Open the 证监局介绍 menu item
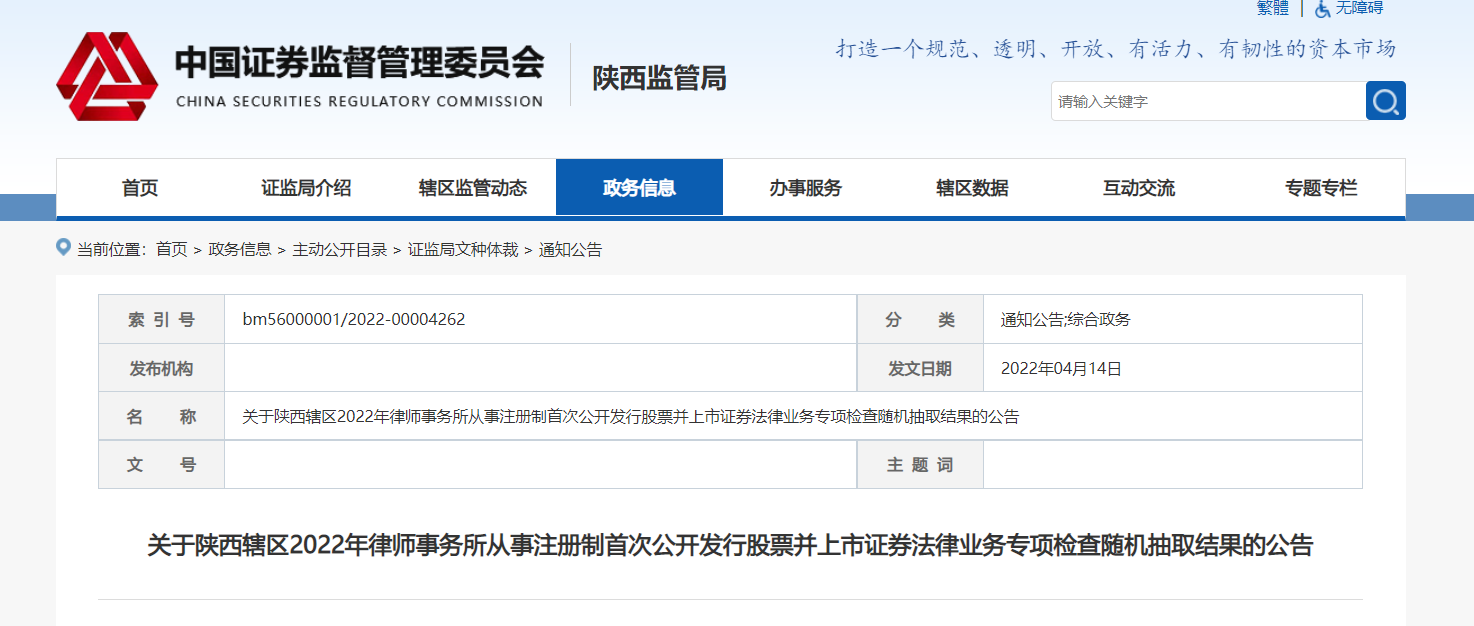1474x626 pixels. (306, 188)
